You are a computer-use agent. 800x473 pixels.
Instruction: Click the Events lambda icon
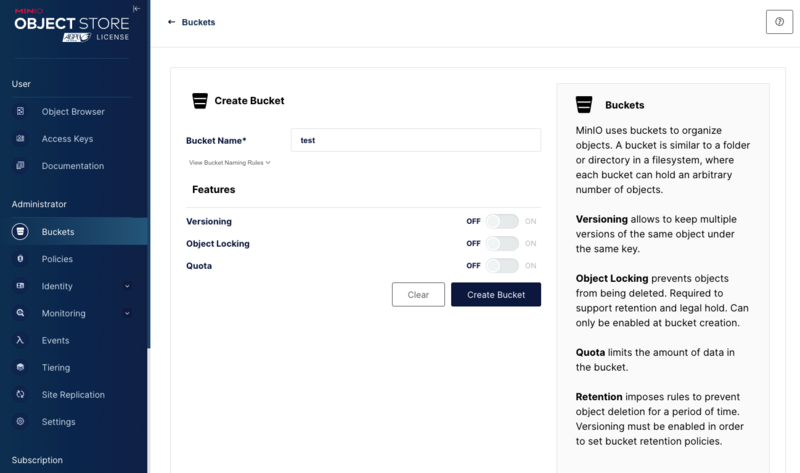pyautogui.click(x=20, y=340)
